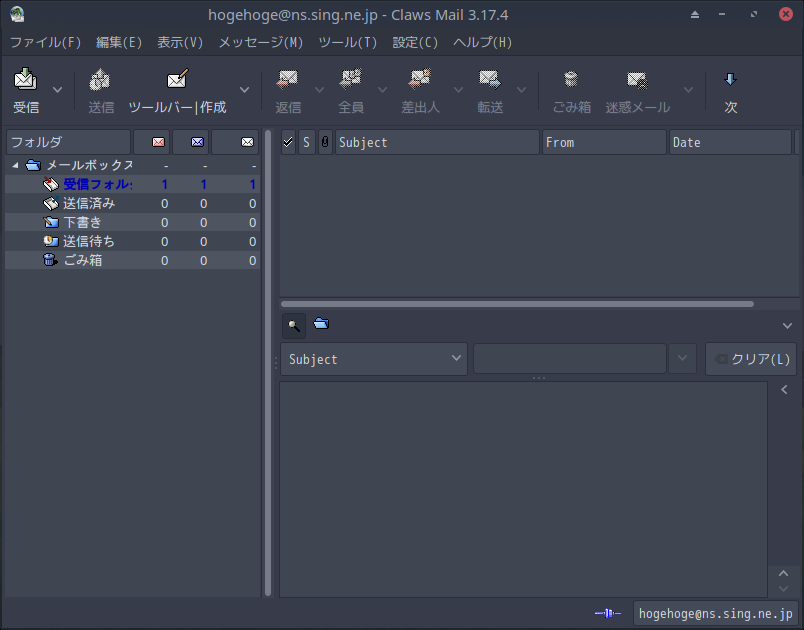Click the window roll-up triangle button

coord(695,14)
